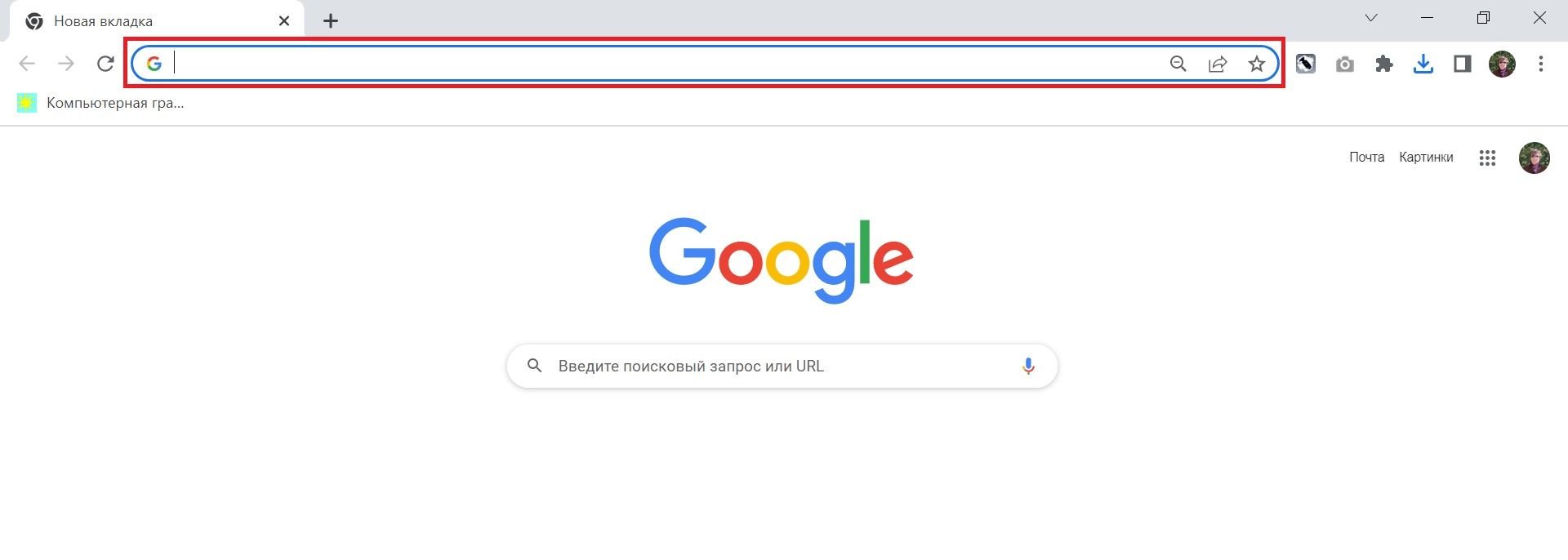Open the "Картинки" link
The image size is (1568, 560).
(x=1426, y=158)
